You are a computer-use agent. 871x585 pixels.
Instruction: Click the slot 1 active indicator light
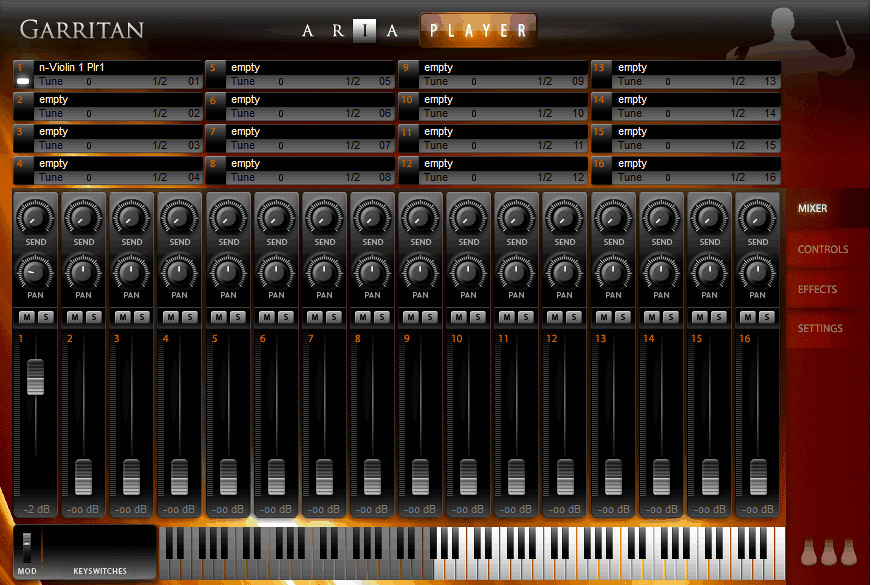23,82
